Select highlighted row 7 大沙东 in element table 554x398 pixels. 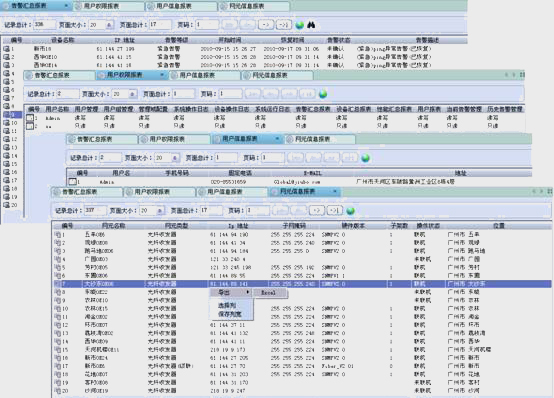302,284
